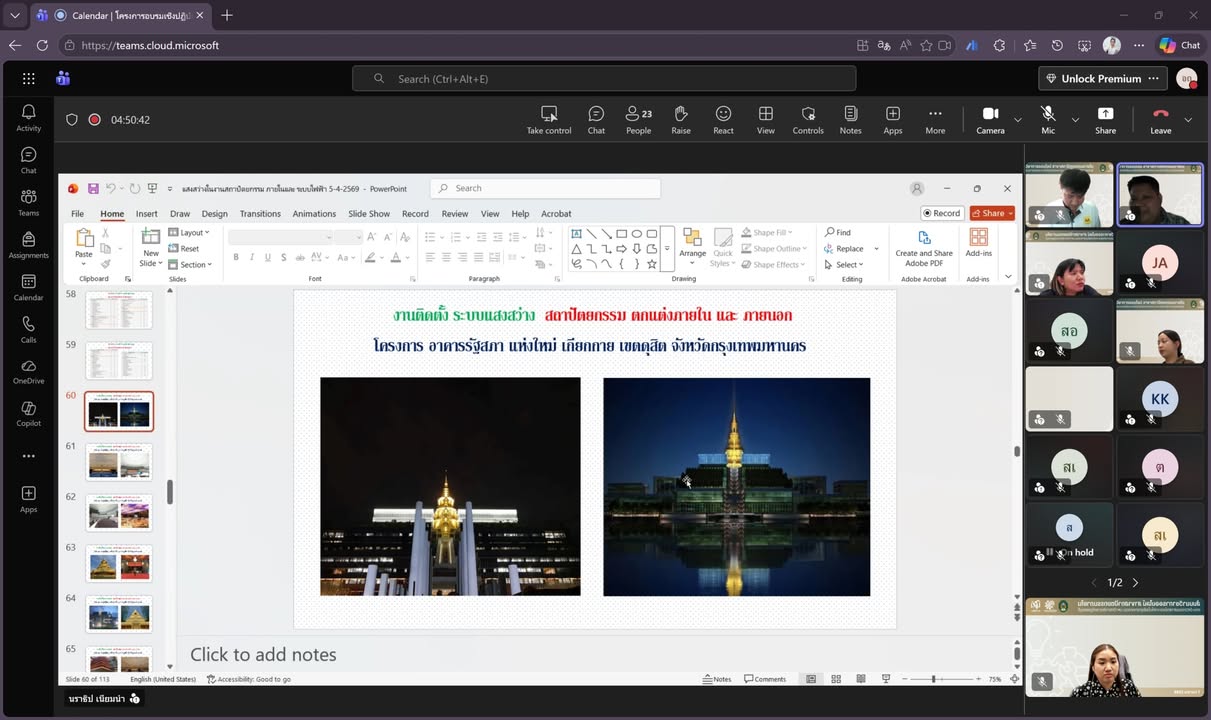Expand the Mic options dropdown arrow
This screenshot has width=1211, height=720.
click(x=1075, y=120)
